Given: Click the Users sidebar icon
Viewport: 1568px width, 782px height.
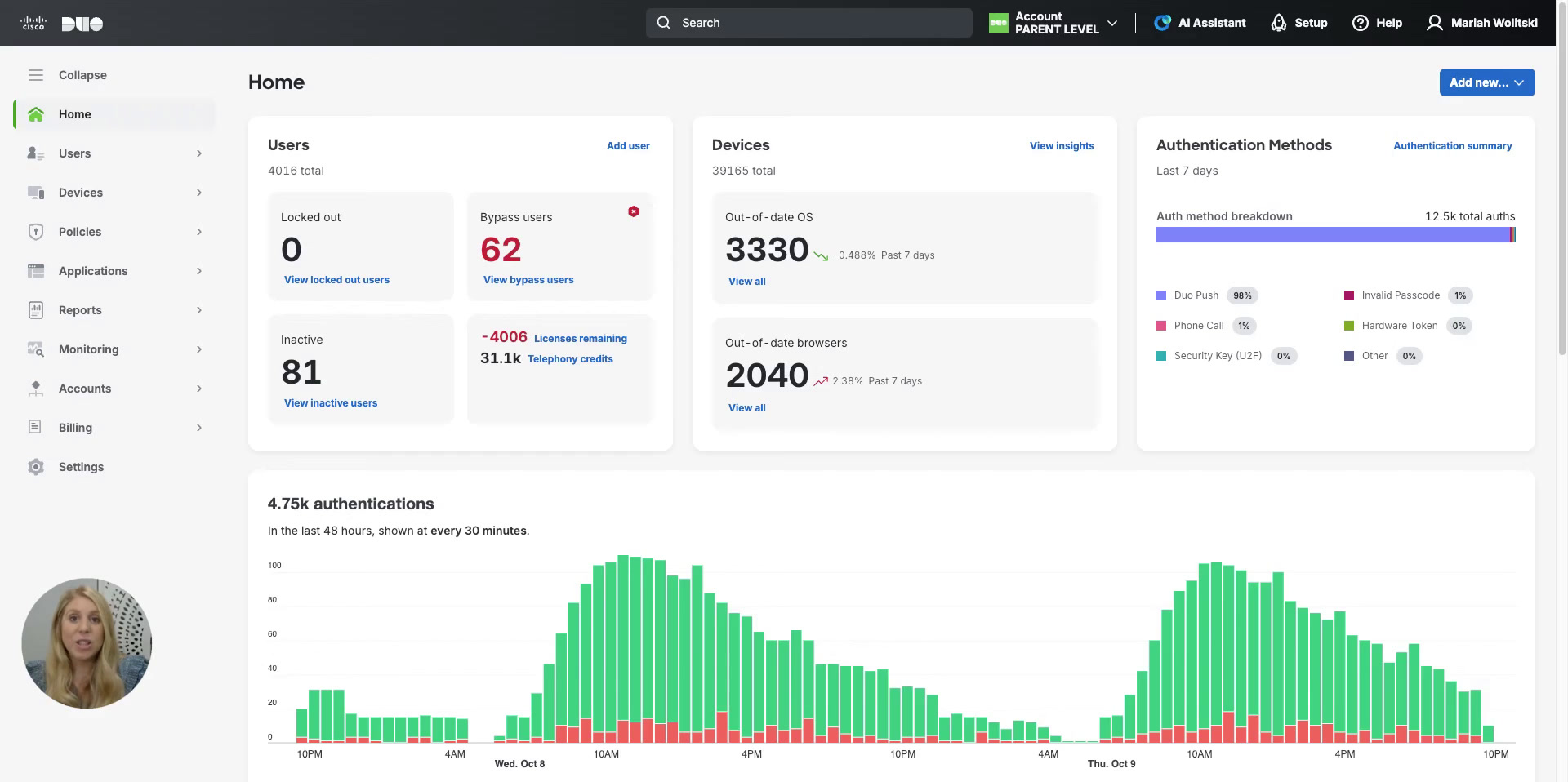Looking at the screenshot, I should point(36,153).
